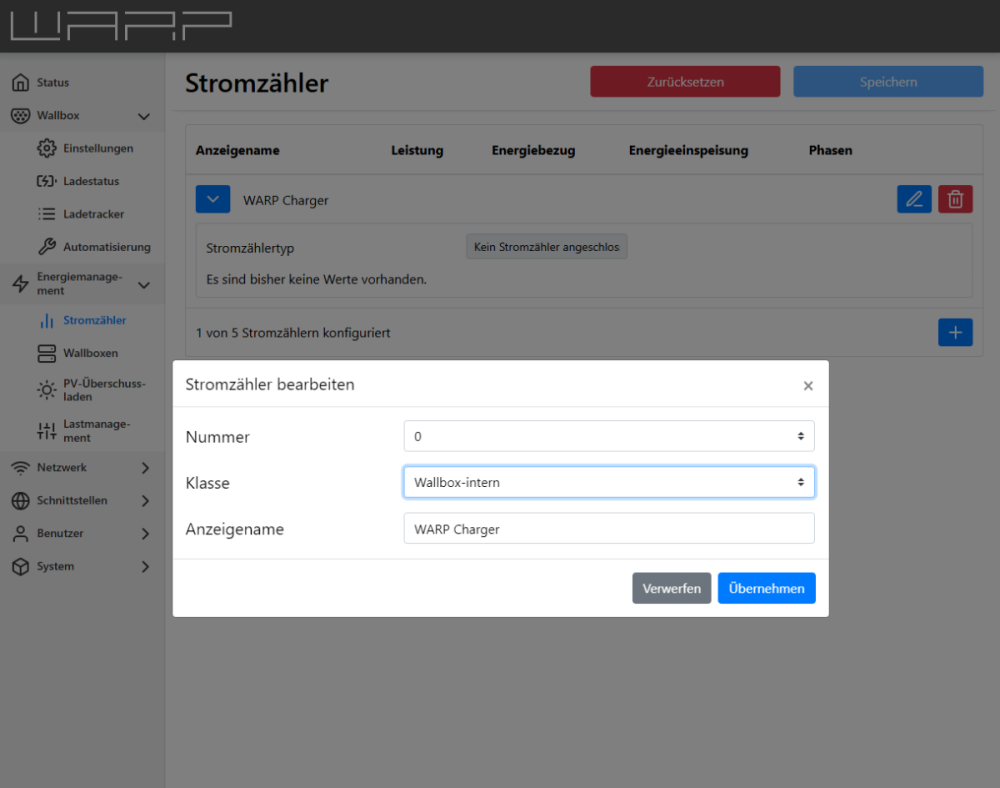Click the blue plus add meter icon

pyautogui.click(x=955, y=332)
